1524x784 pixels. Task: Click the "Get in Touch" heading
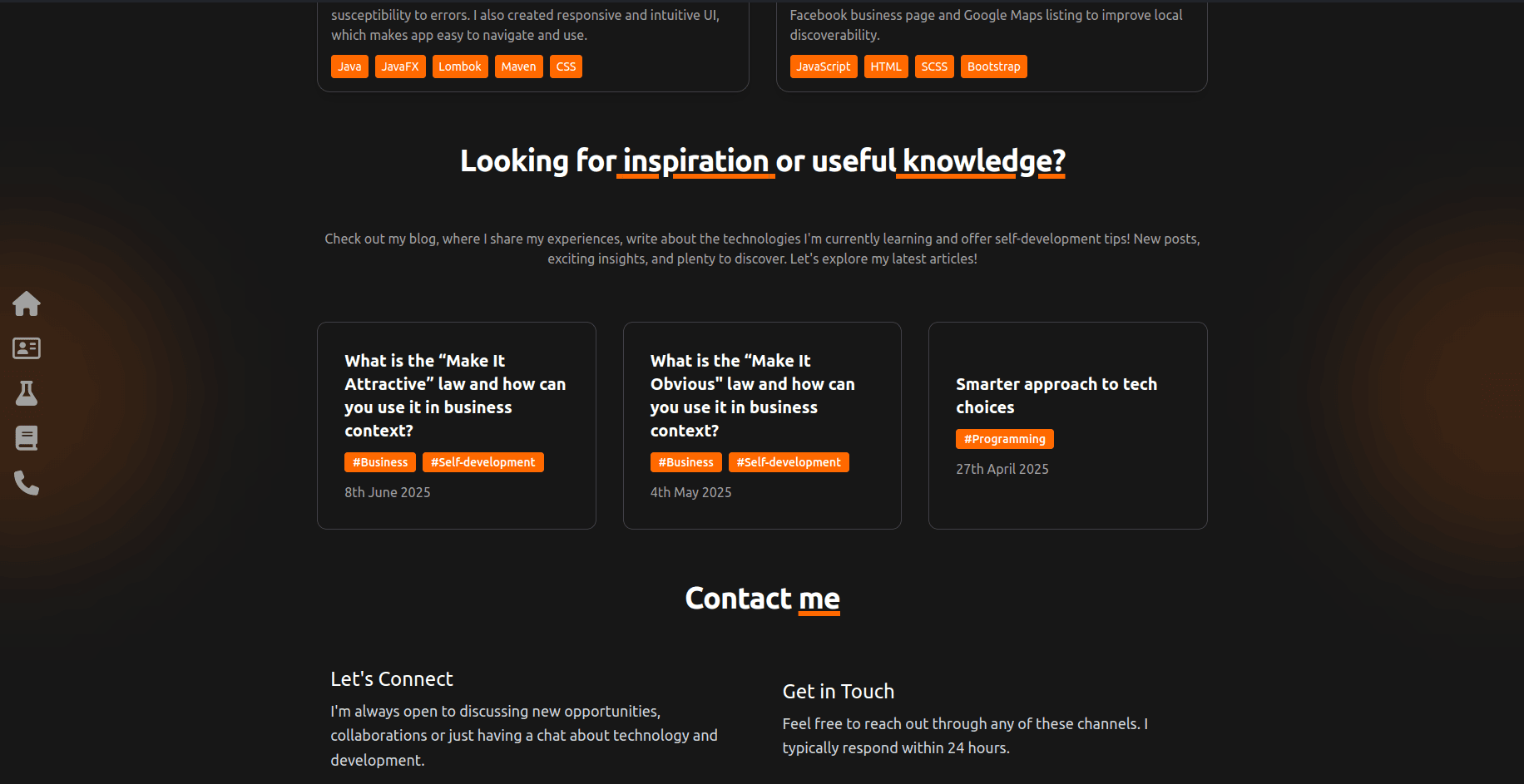coord(839,692)
